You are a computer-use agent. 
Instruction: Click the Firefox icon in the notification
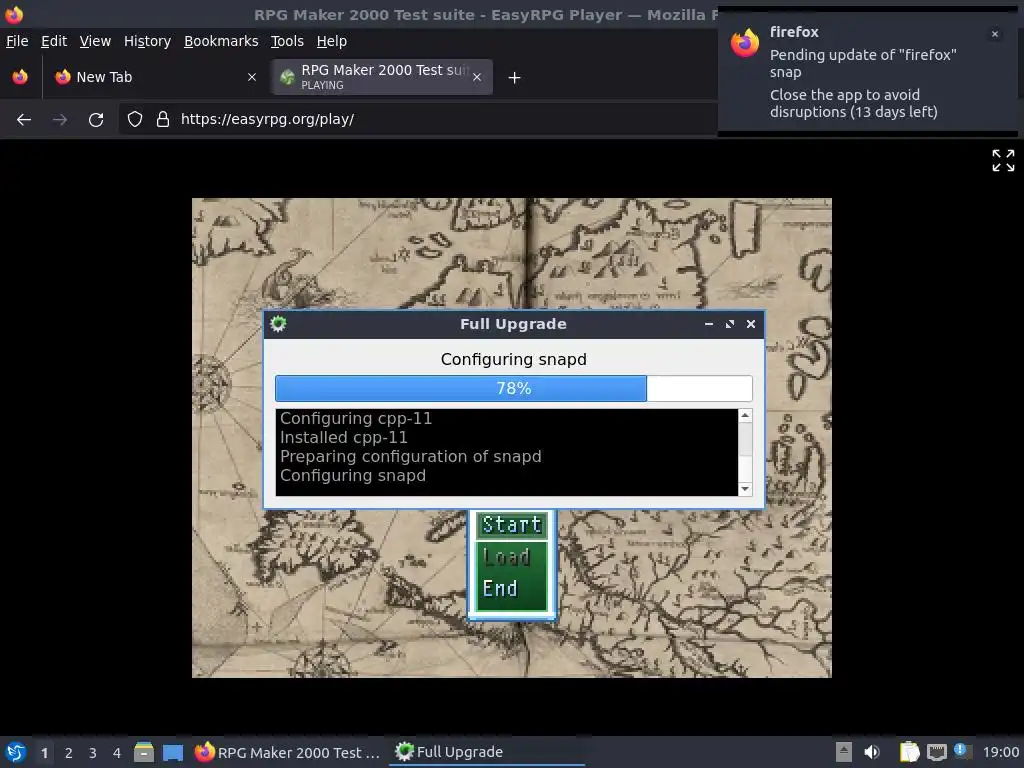tap(745, 43)
